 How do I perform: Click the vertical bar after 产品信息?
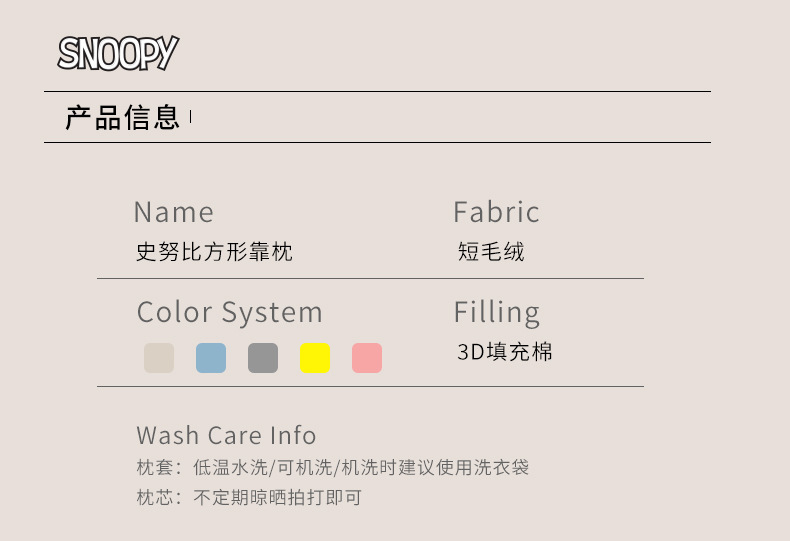(x=190, y=118)
